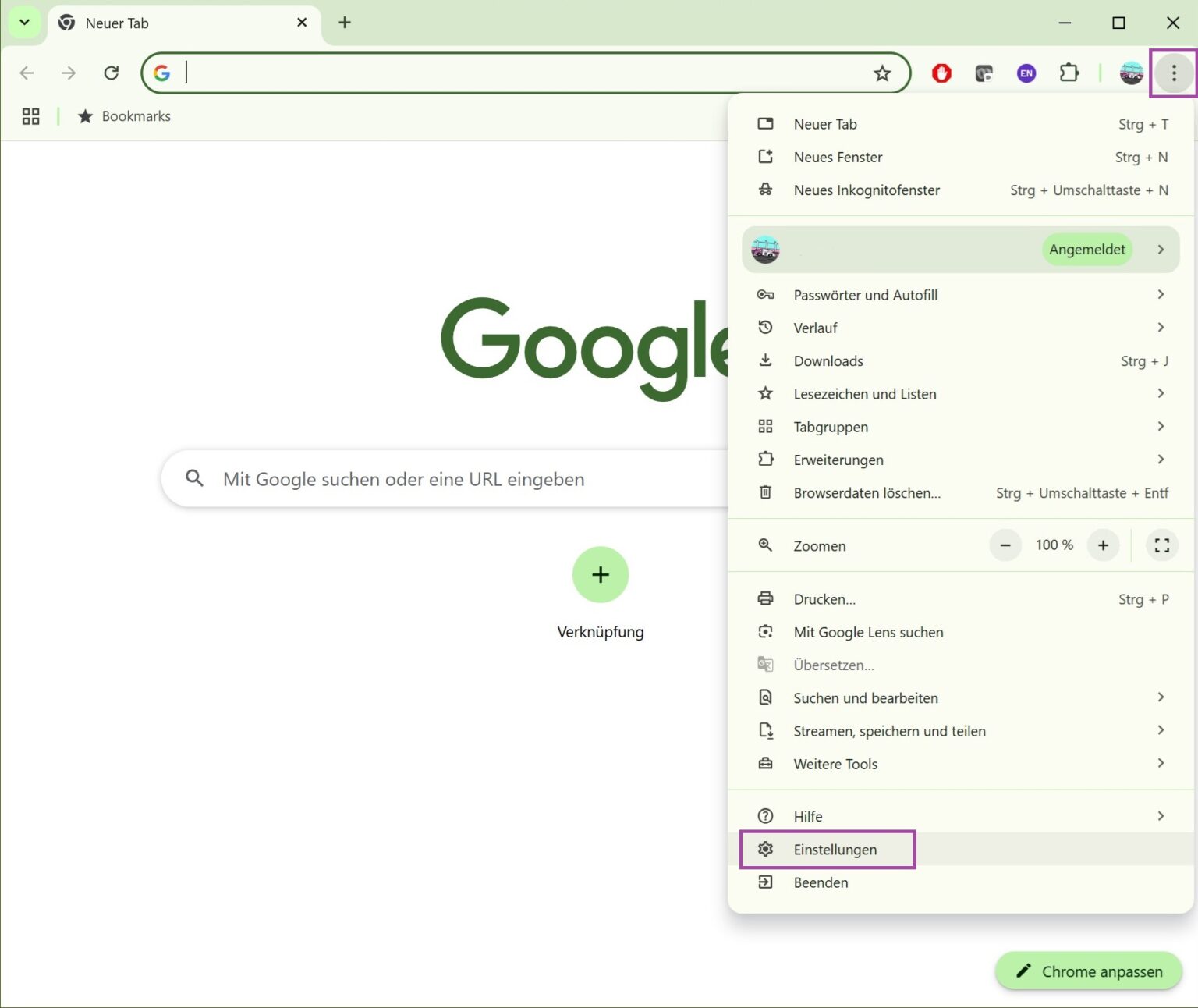Open the uBlock Origin extension icon
Image resolution: width=1198 pixels, height=1008 pixels.
tap(941, 73)
